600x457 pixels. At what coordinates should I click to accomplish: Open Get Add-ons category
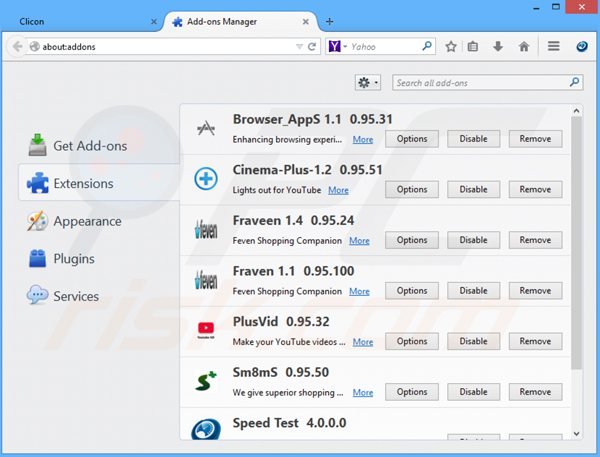99,146
